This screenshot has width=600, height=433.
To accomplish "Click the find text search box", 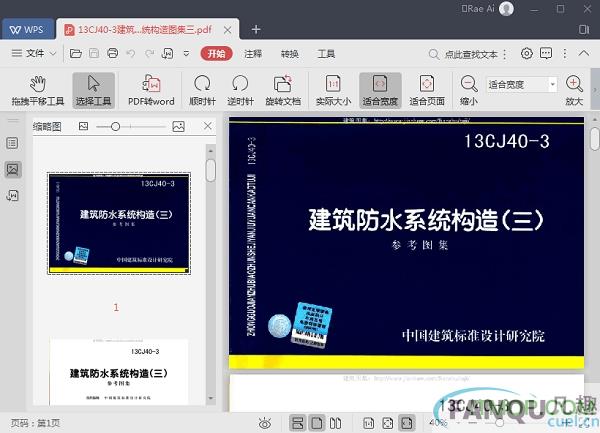I will click(463, 54).
